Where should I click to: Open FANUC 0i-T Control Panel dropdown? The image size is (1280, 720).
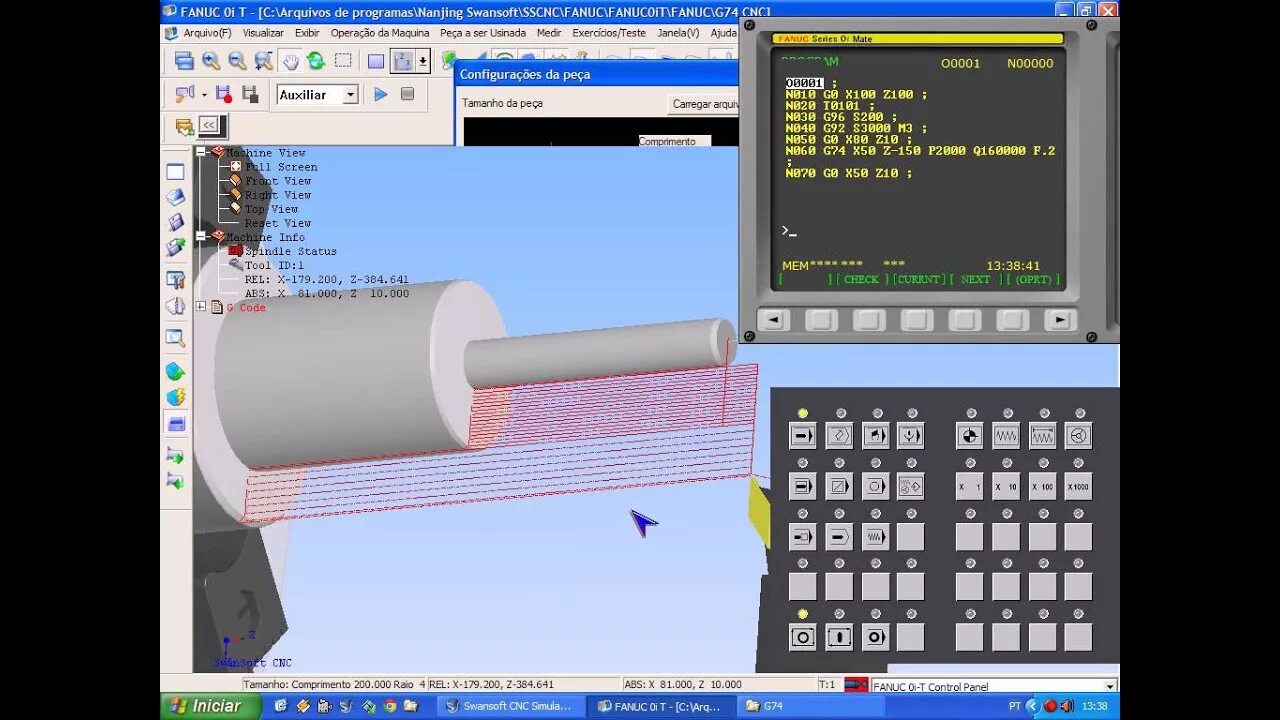(1109, 686)
